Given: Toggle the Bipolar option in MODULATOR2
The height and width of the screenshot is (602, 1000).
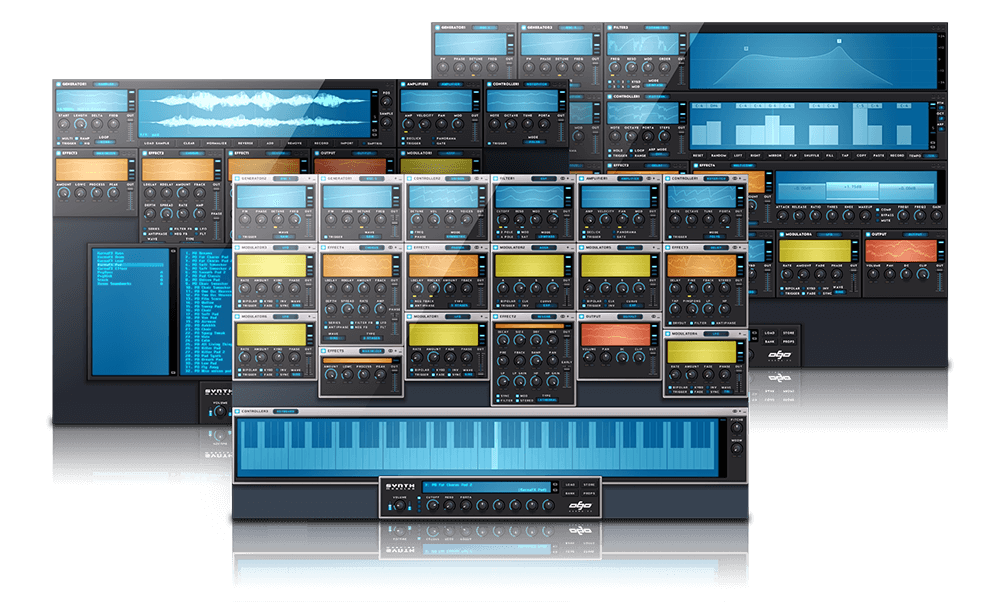Looking at the screenshot, I should tap(498, 299).
